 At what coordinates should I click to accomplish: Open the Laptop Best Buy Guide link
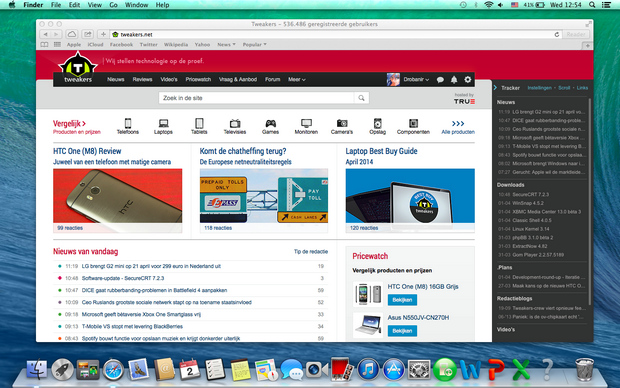tap(381, 151)
